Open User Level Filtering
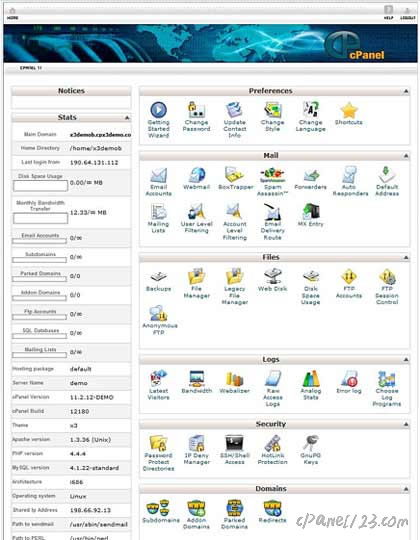This screenshot has width=420, height=540. 197,218
